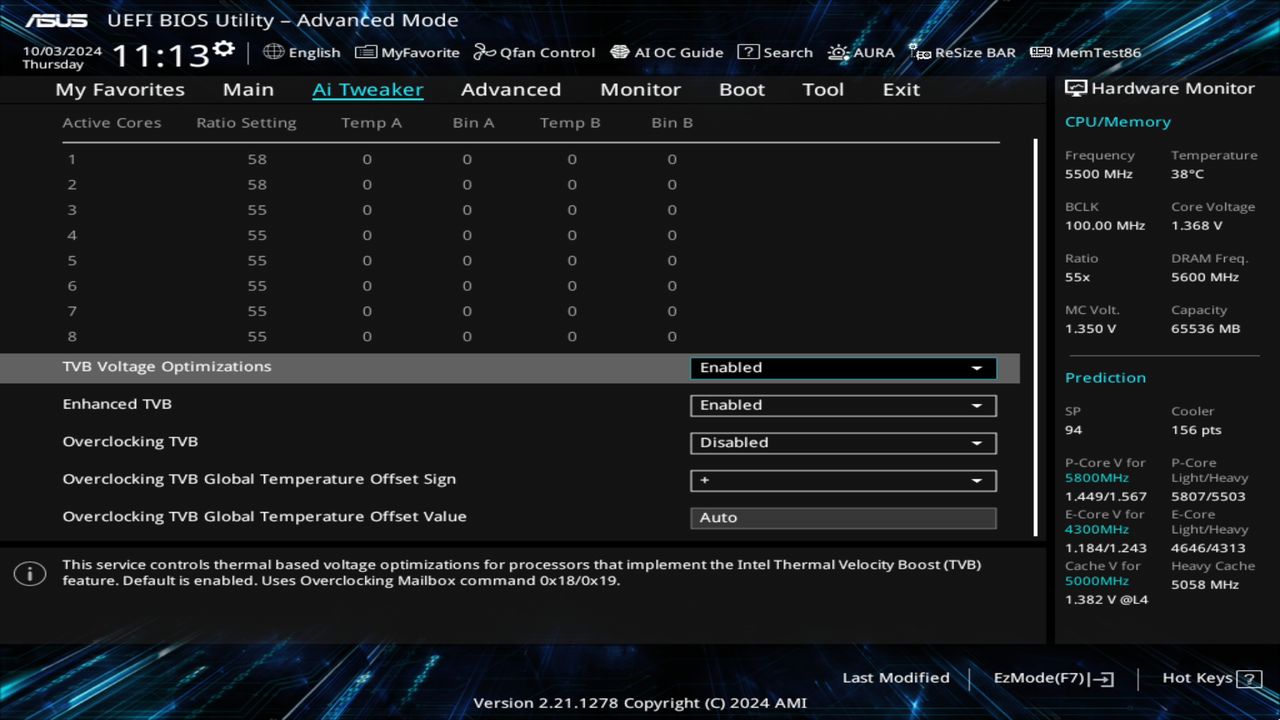Screen dimensions: 1280x720
Task: Click the Overclocking TVB Global Temperature Offset Value field
Action: coord(842,517)
